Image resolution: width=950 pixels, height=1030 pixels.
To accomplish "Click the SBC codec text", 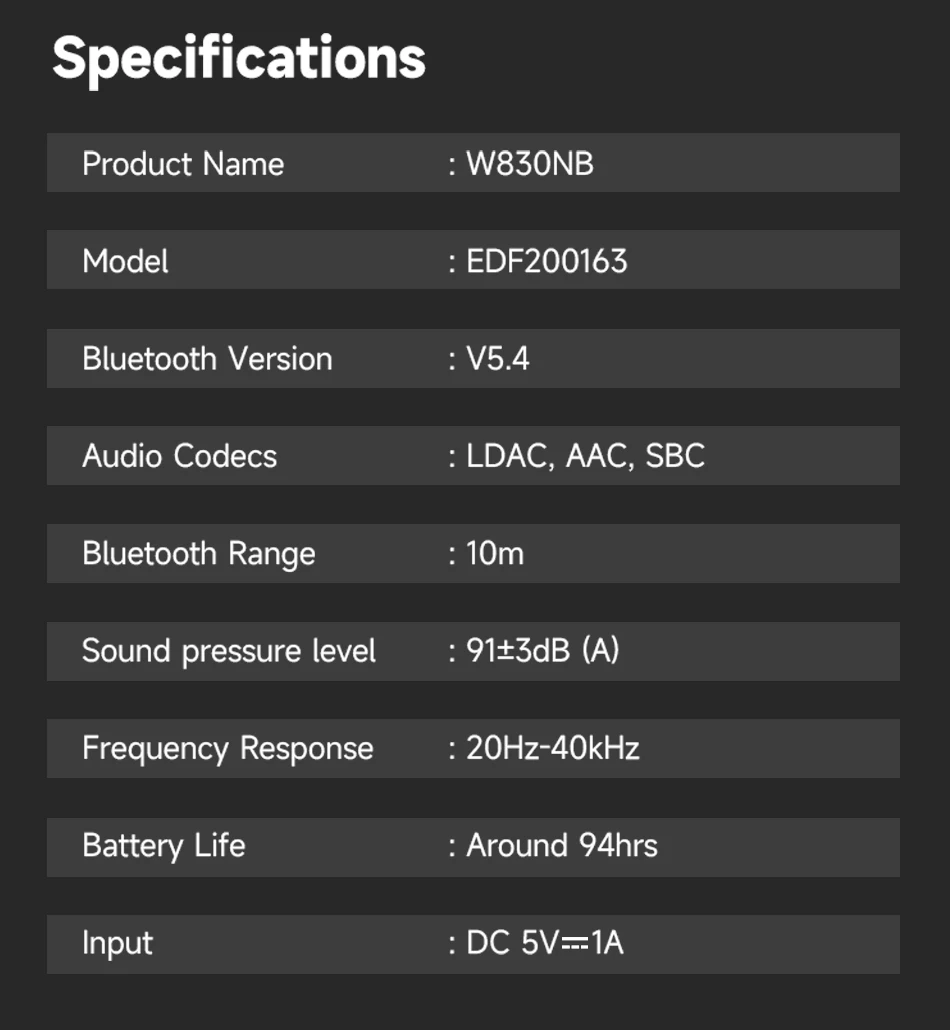I will (675, 456).
